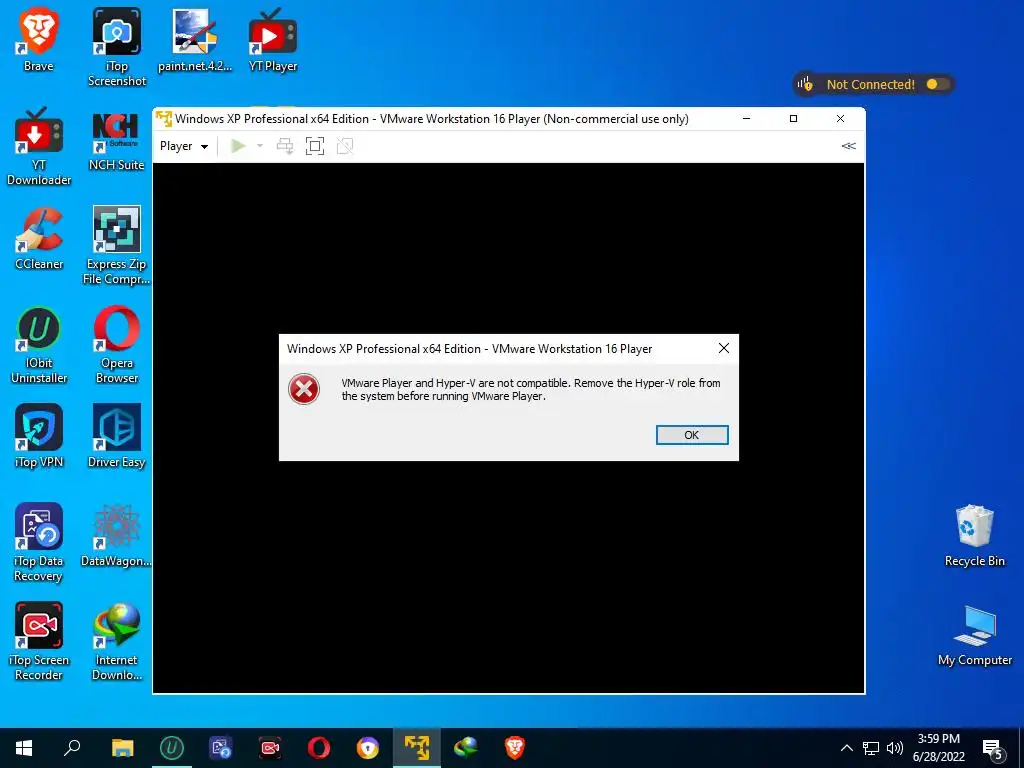Select iTop VPN desktop icon

(39, 436)
